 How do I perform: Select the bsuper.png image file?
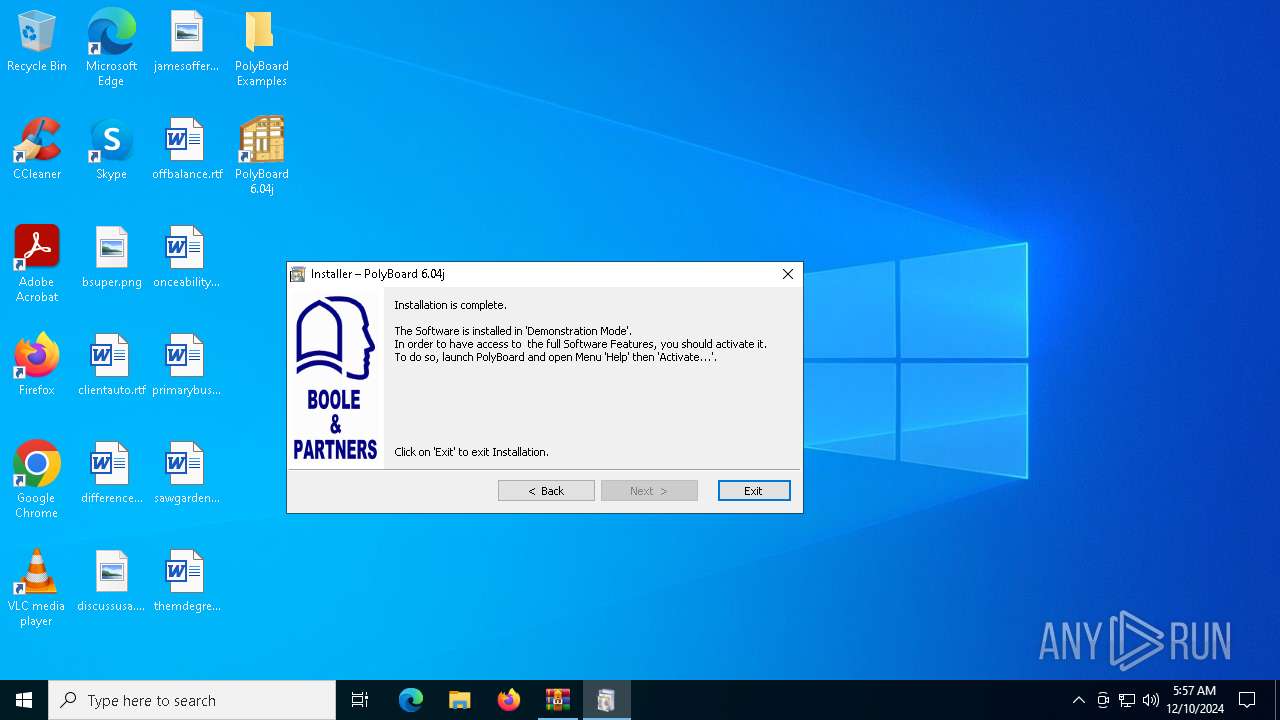click(111, 258)
